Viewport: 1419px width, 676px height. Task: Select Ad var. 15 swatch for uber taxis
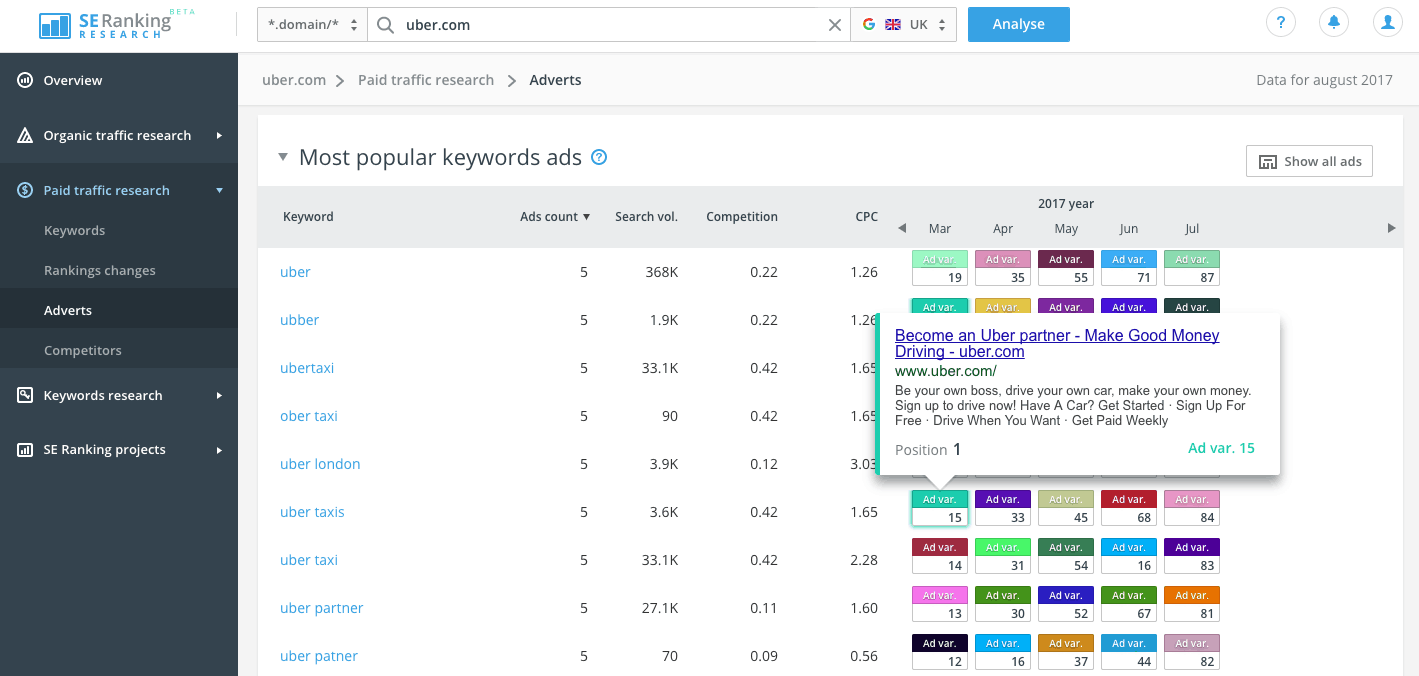point(940,508)
